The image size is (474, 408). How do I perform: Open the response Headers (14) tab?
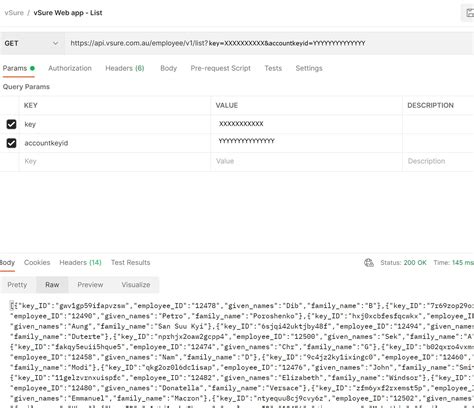click(80, 263)
